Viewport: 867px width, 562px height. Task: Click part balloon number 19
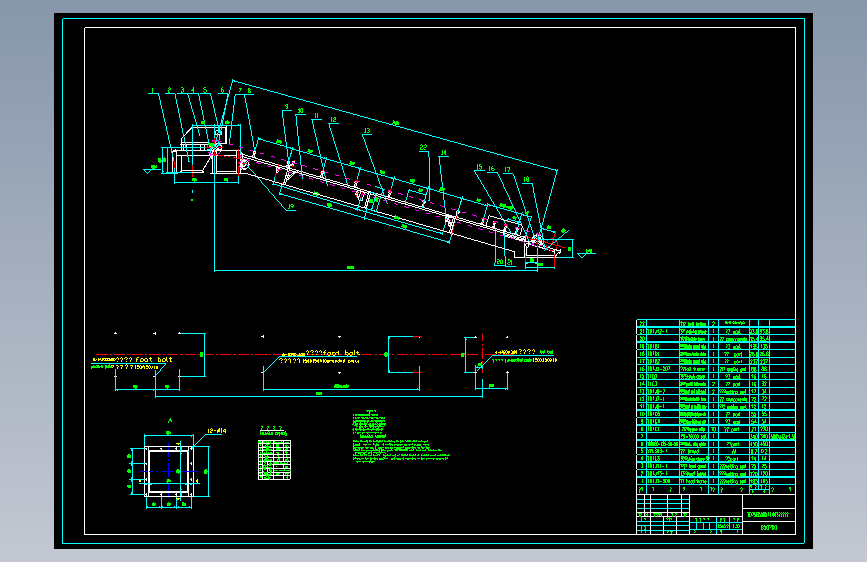[x=291, y=207]
